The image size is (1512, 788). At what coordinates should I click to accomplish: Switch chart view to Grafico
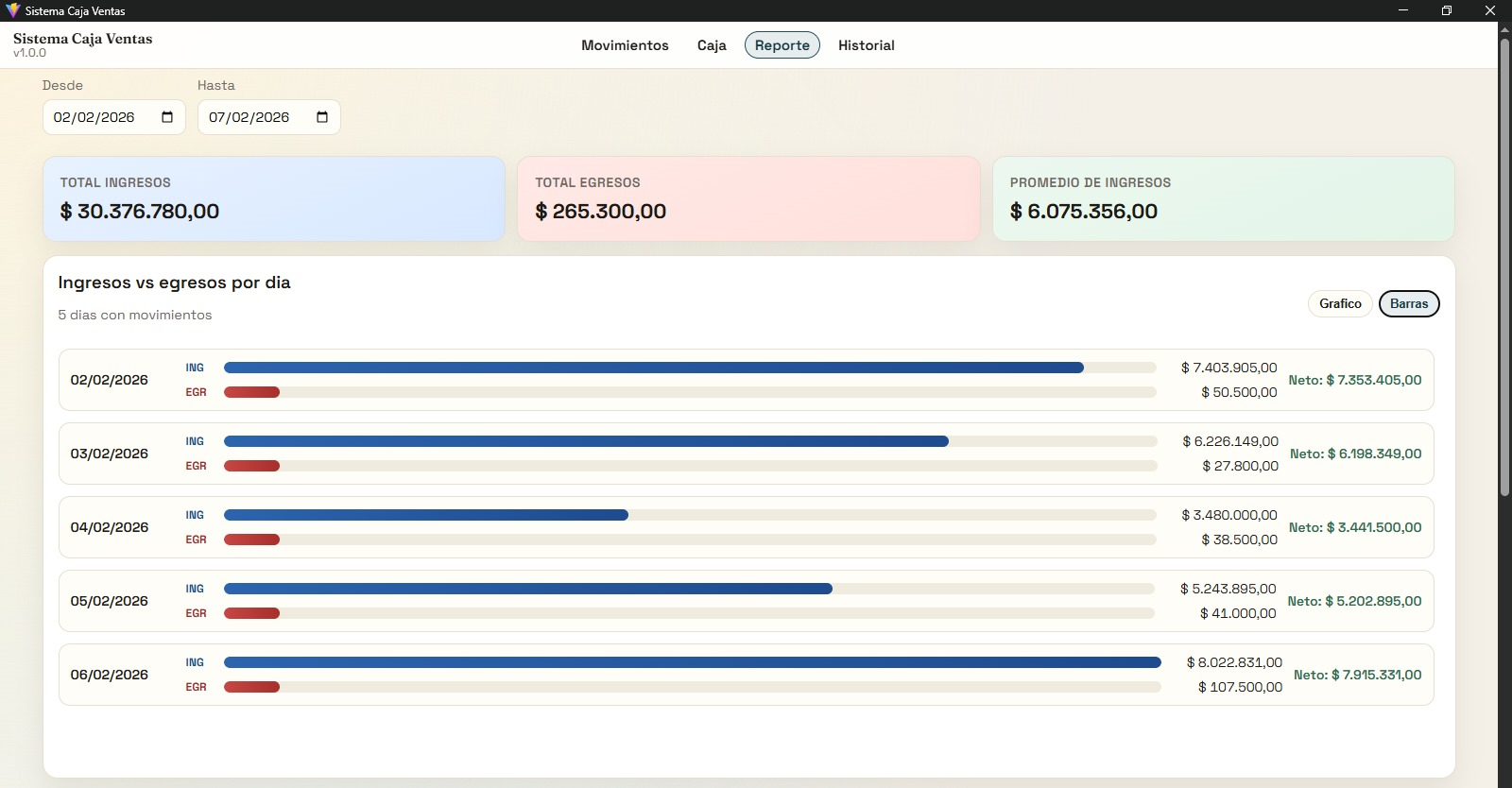(x=1340, y=303)
